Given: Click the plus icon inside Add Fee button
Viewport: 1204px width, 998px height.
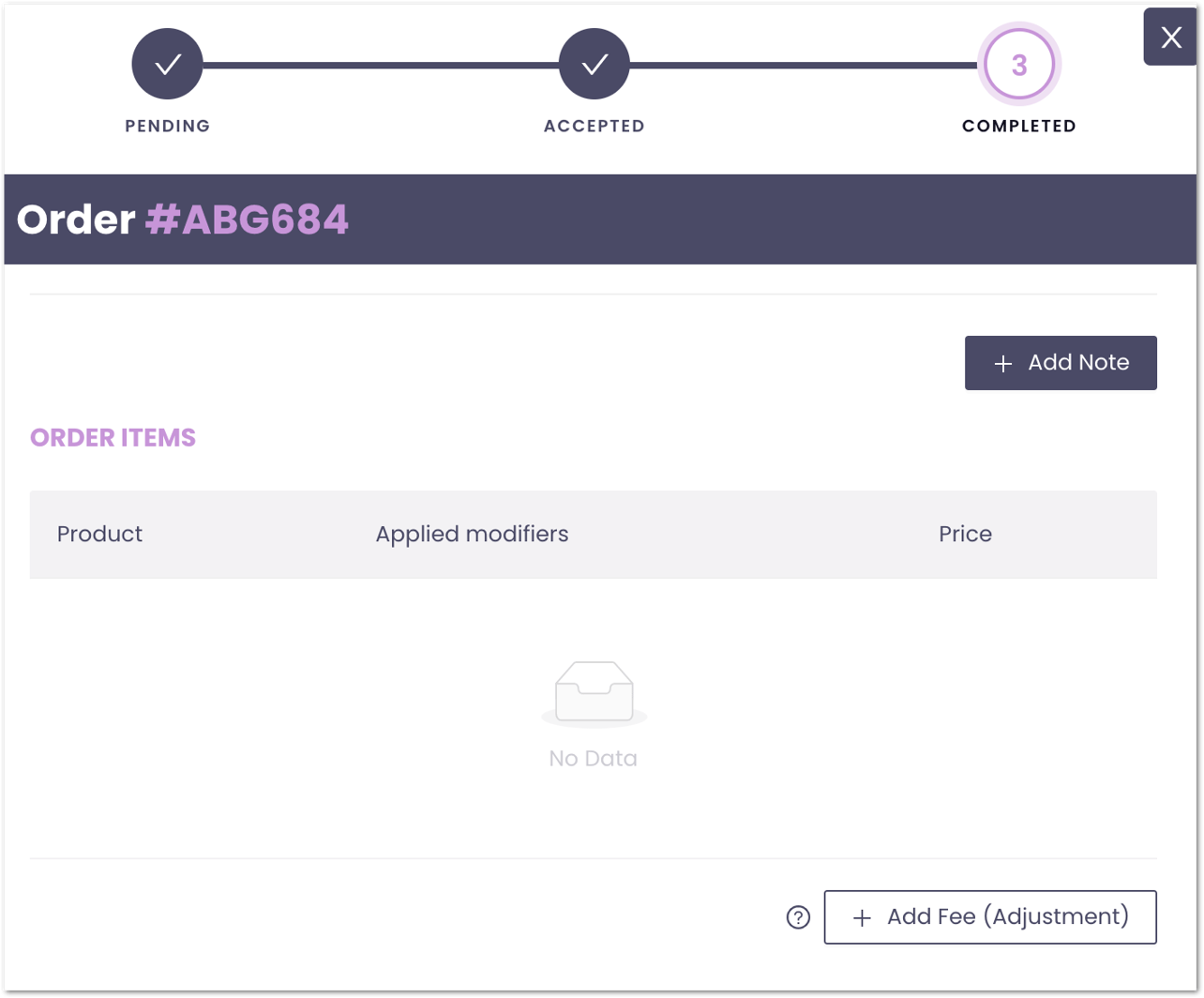Looking at the screenshot, I should [861, 917].
